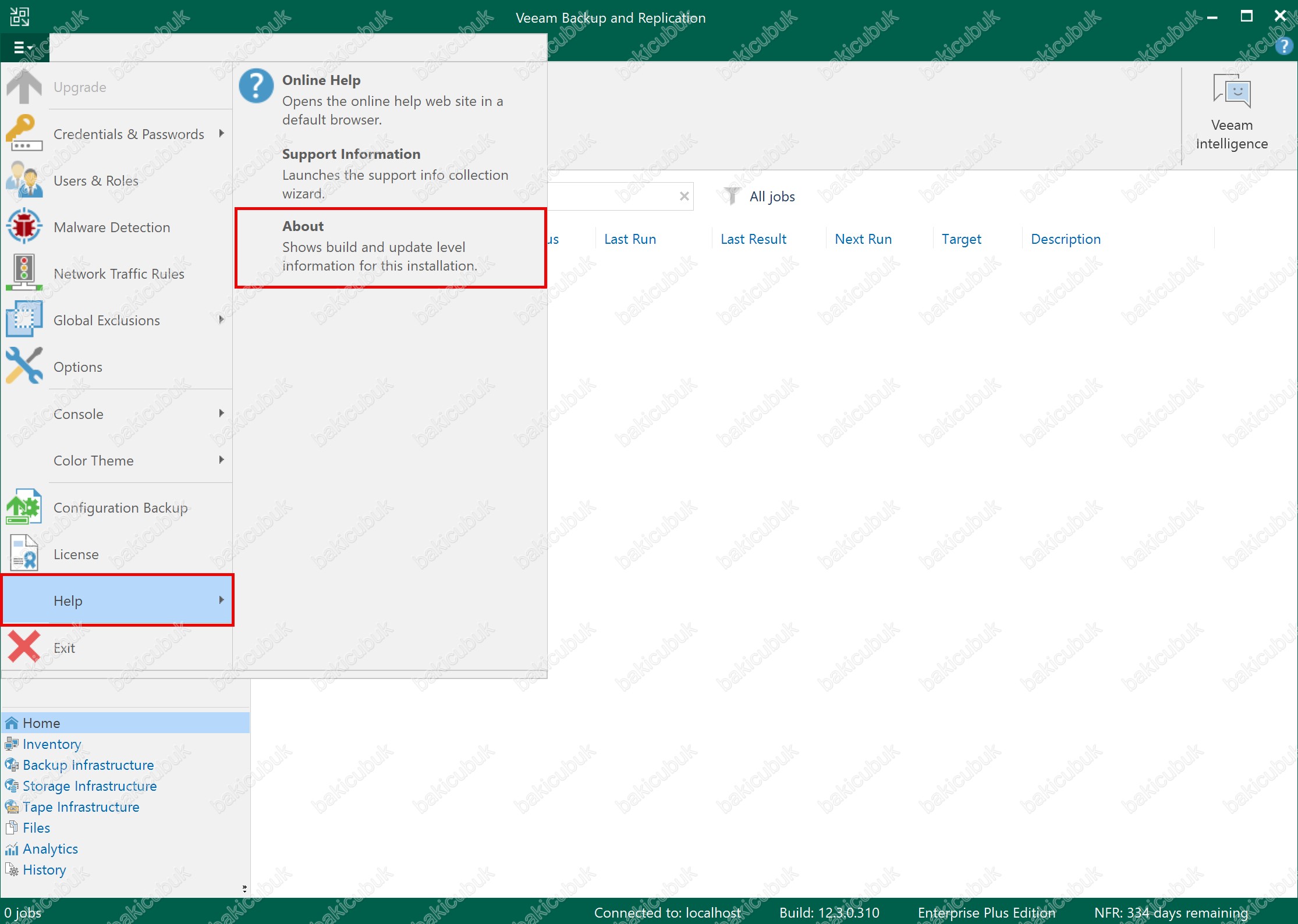This screenshot has height=924, width=1298.
Task: Open Network Traffic Rules menu entry
Action: click(x=117, y=273)
